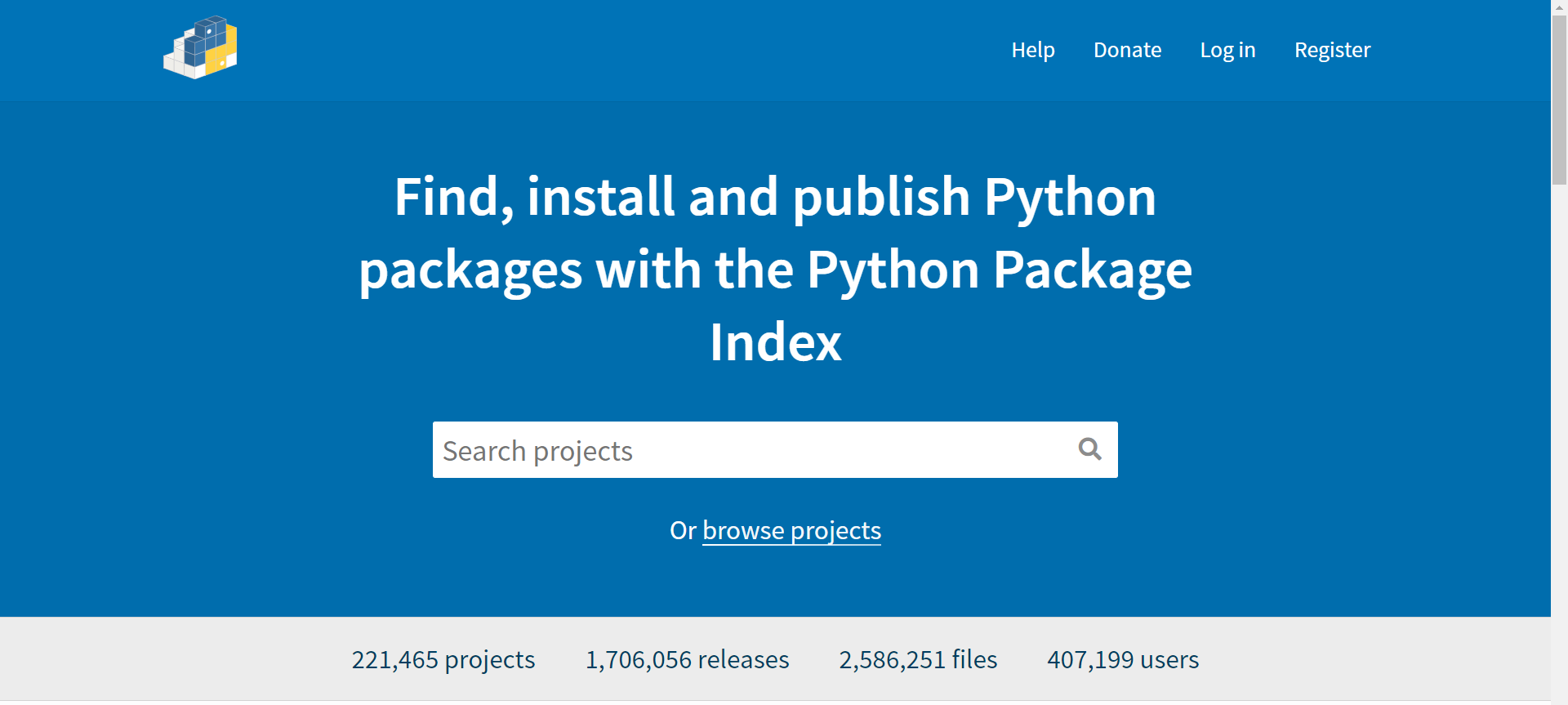This screenshot has width=1568, height=705.
Task: Click the magnifying glass search icon
Action: pyautogui.click(x=1089, y=448)
